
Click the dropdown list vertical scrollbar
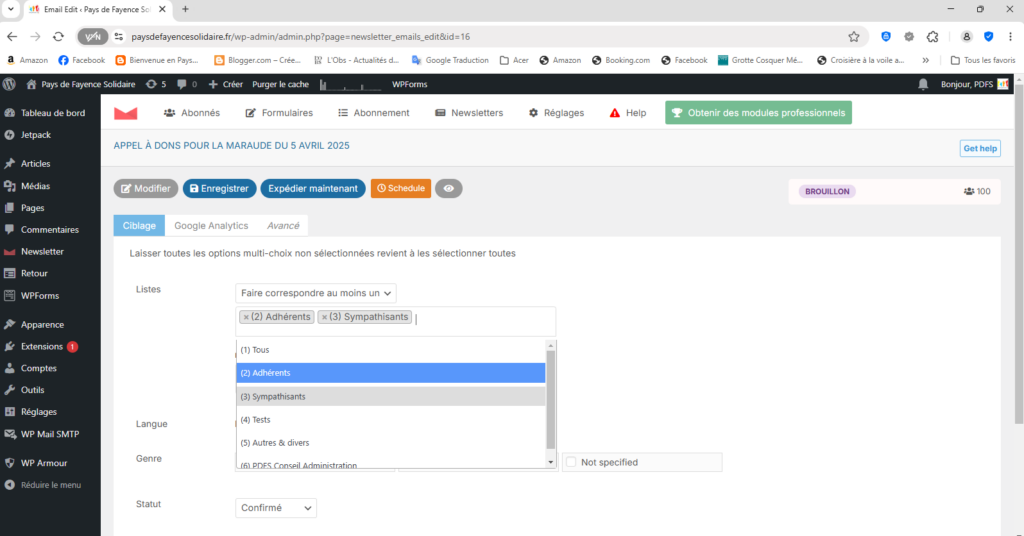550,400
